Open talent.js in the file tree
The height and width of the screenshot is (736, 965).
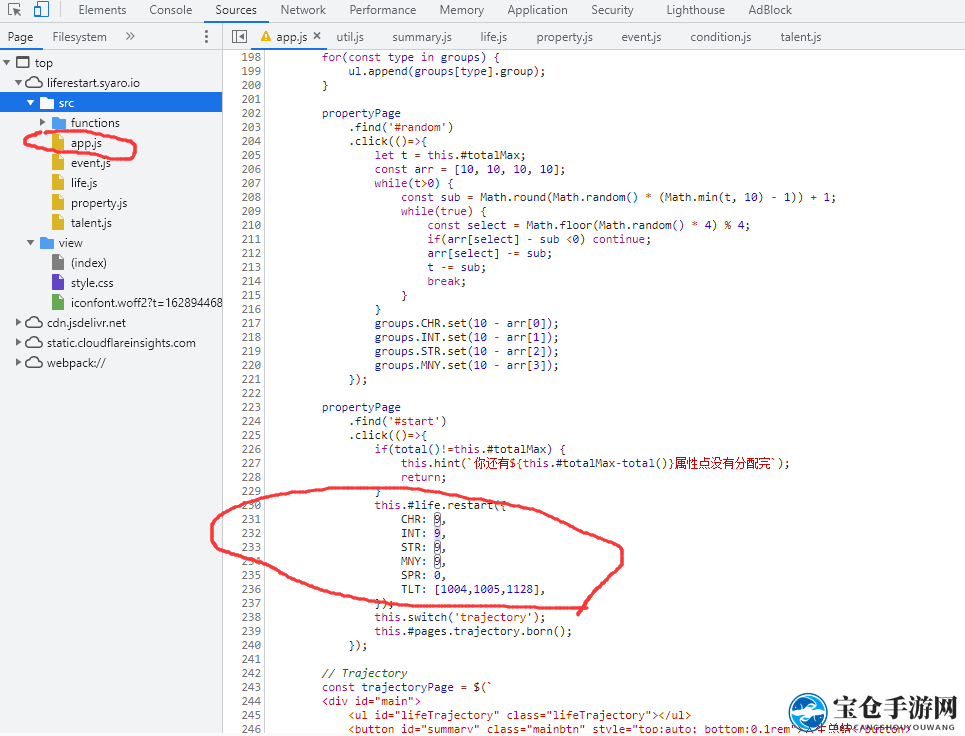pyautogui.click(x=91, y=223)
